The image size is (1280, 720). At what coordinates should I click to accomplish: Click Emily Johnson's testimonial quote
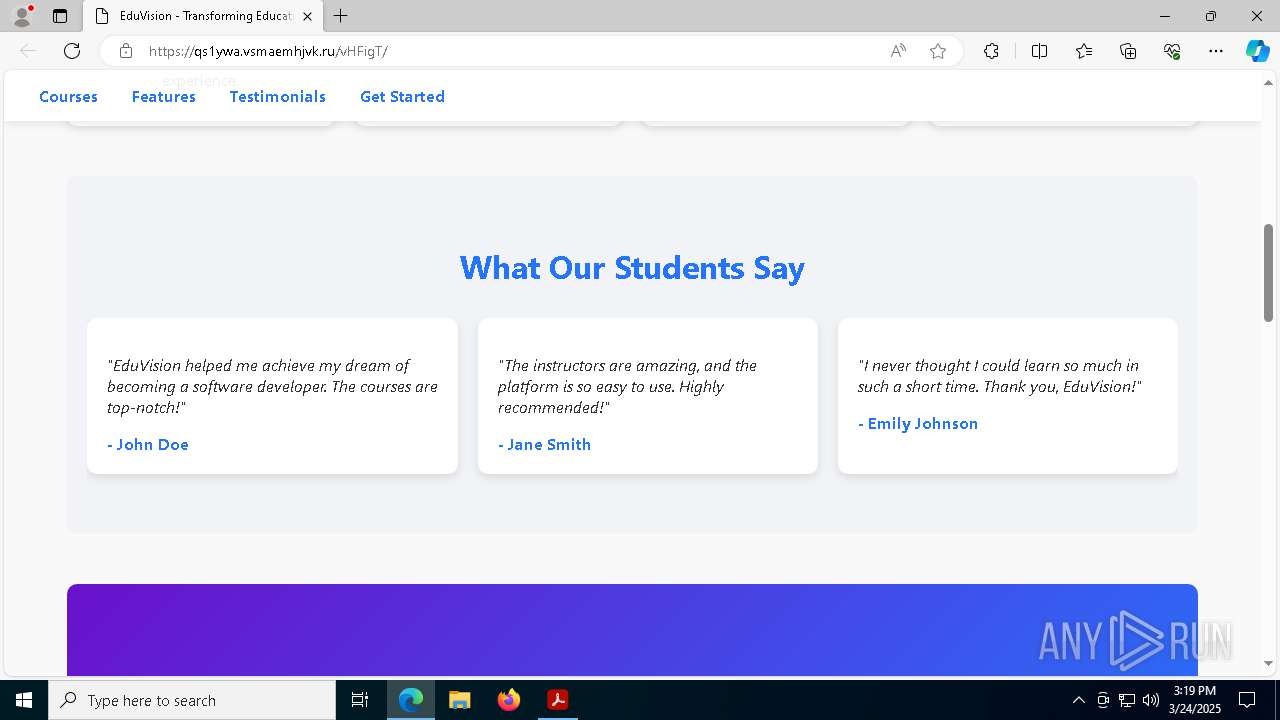point(999,376)
